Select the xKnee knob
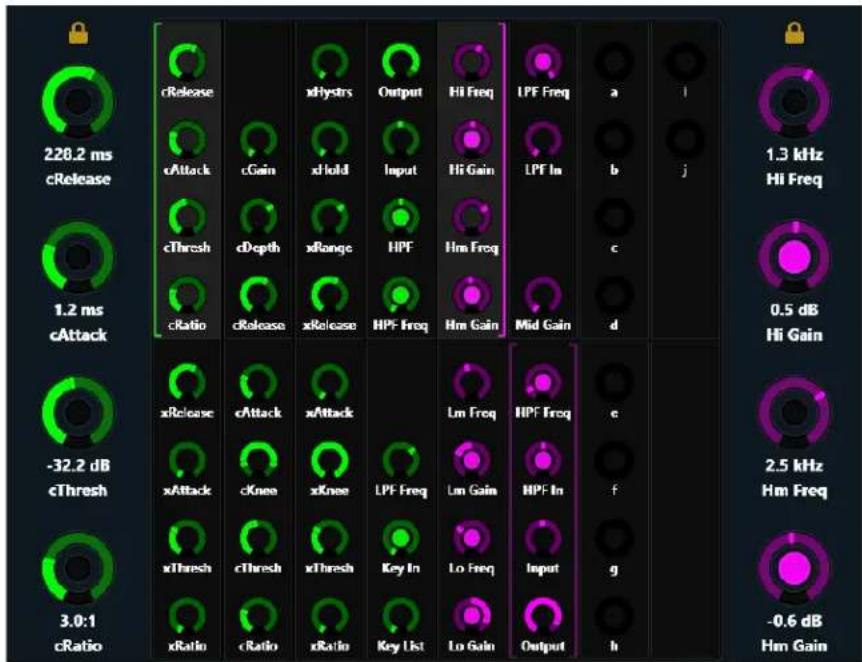This screenshot has height=662, width=862. 329,461
